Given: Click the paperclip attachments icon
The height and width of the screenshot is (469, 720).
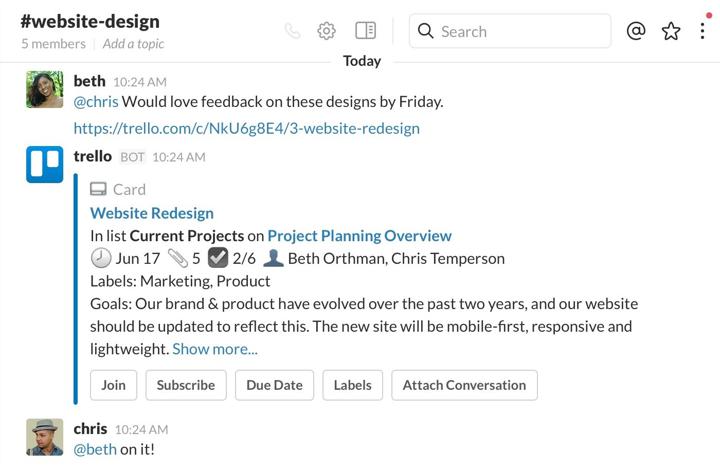Looking at the screenshot, I should 178,258.
